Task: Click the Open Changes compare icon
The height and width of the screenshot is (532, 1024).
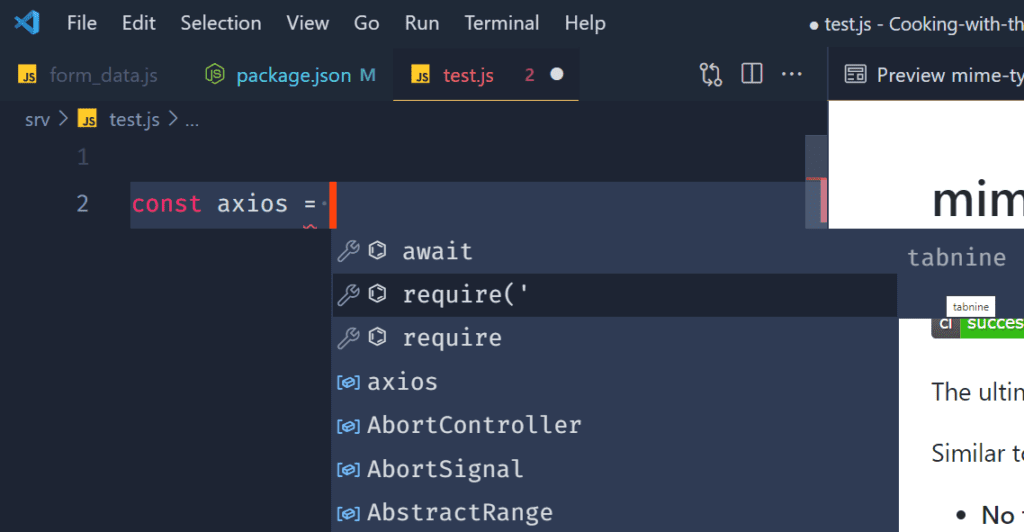Action: (x=711, y=74)
